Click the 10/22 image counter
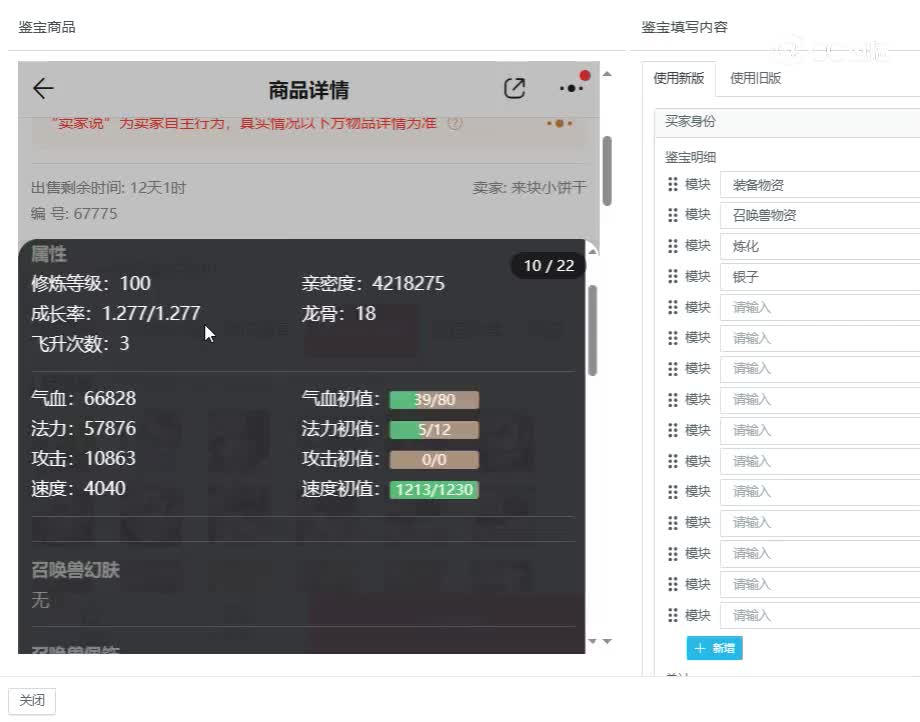The image size is (920, 722). [546, 266]
